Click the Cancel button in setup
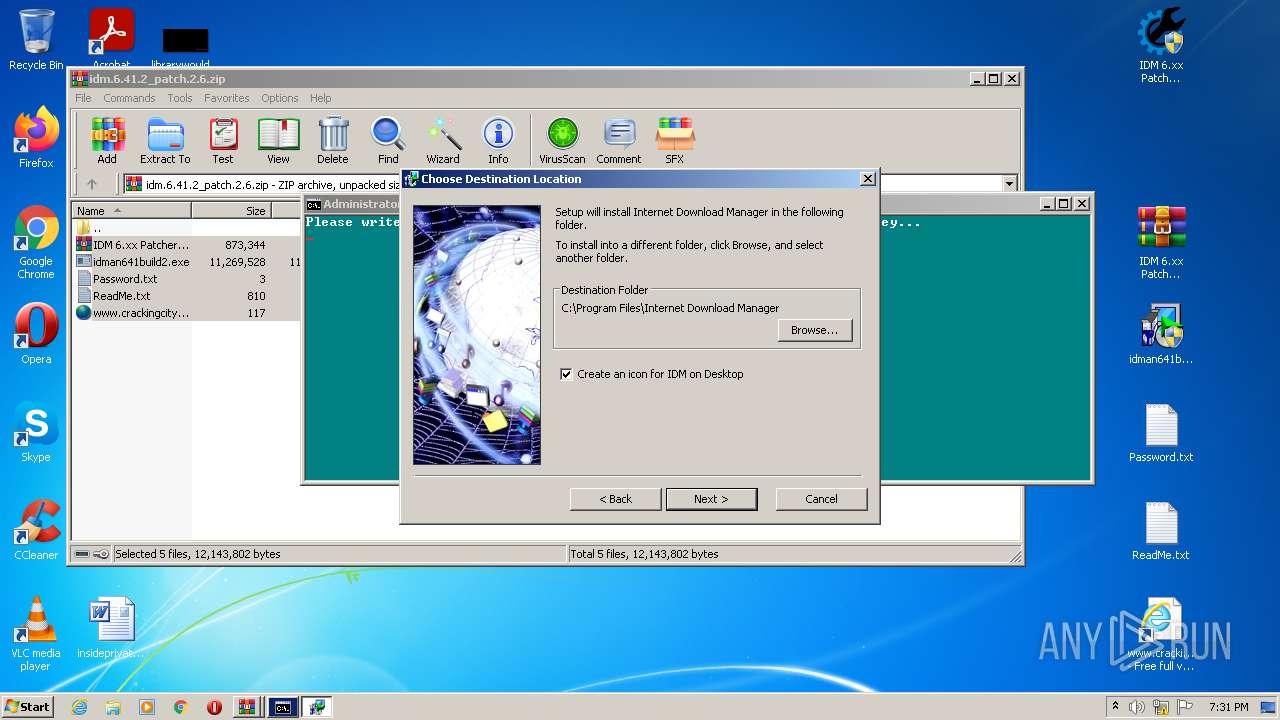1280x720 pixels. 821,499
